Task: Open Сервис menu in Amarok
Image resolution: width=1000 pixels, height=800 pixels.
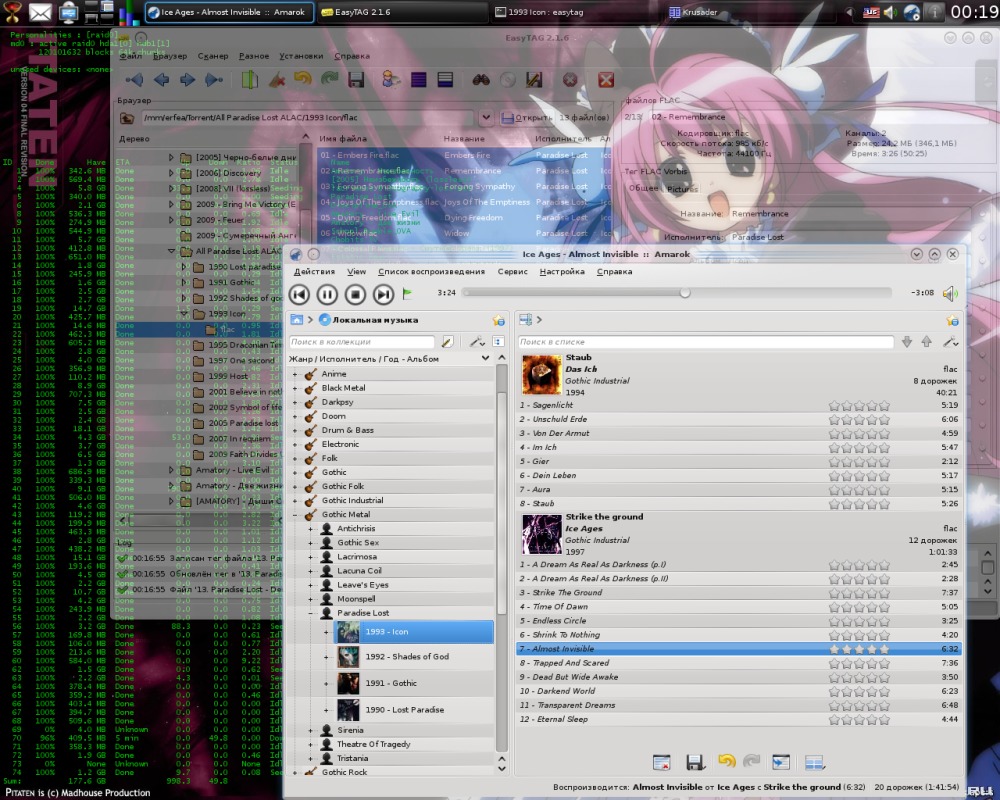Action: 512,272
